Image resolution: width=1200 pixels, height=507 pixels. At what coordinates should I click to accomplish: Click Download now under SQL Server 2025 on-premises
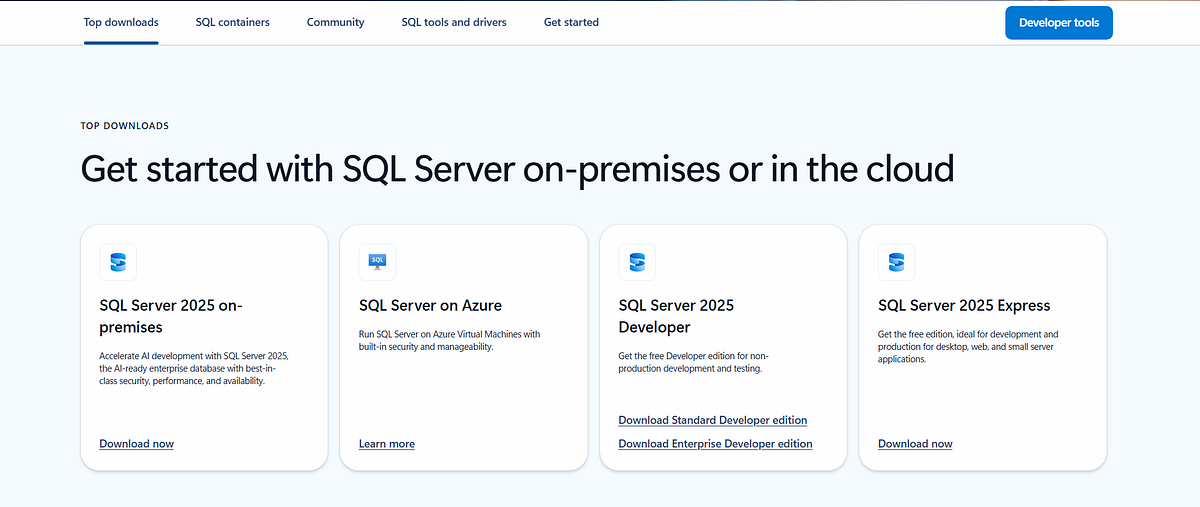[137, 444]
